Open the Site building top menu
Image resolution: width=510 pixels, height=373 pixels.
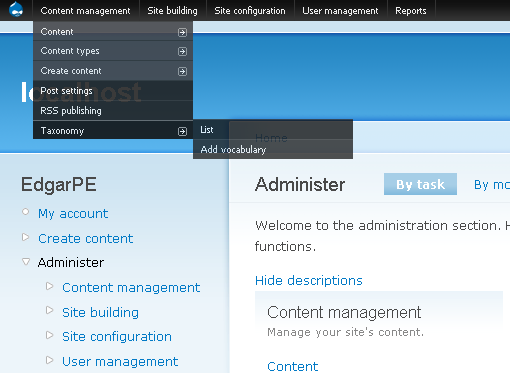(x=172, y=11)
